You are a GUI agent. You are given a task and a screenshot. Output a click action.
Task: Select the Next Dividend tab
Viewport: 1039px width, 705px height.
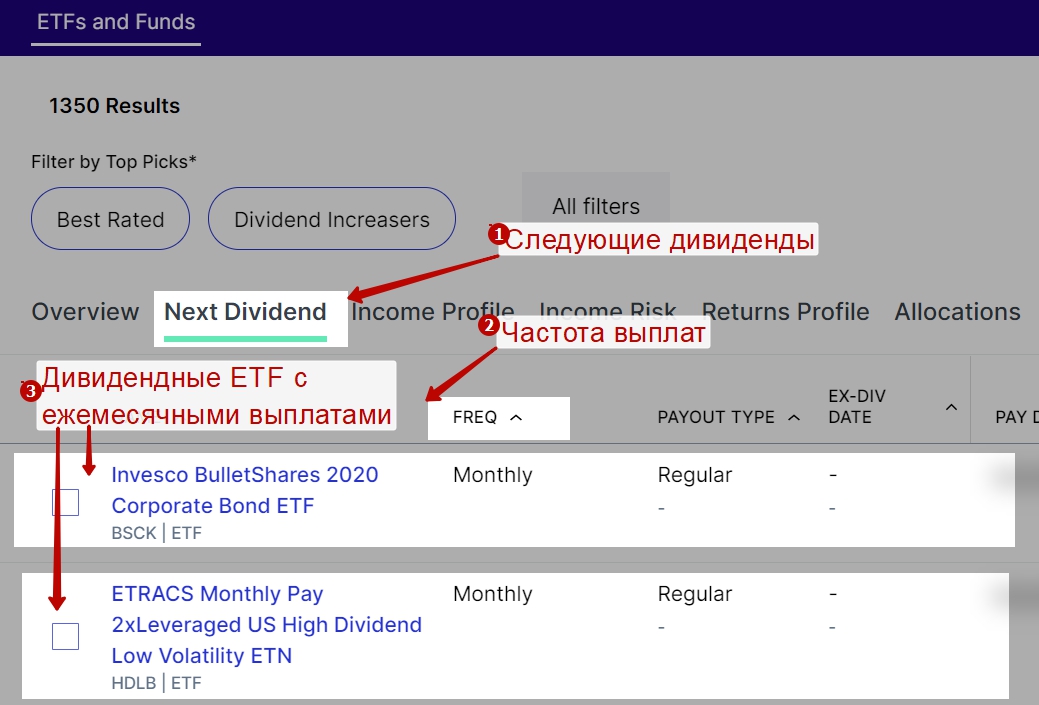pyautogui.click(x=245, y=312)
